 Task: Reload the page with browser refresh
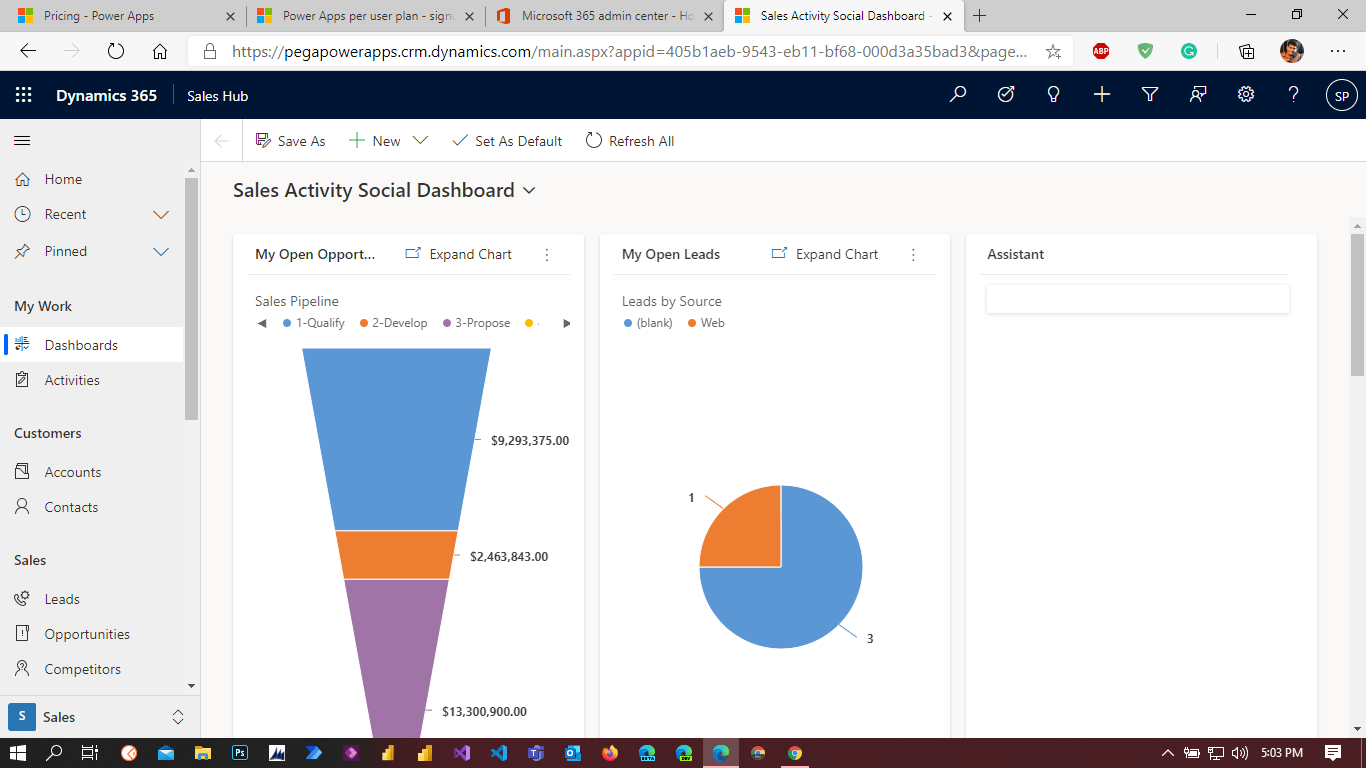click(115, 51)
